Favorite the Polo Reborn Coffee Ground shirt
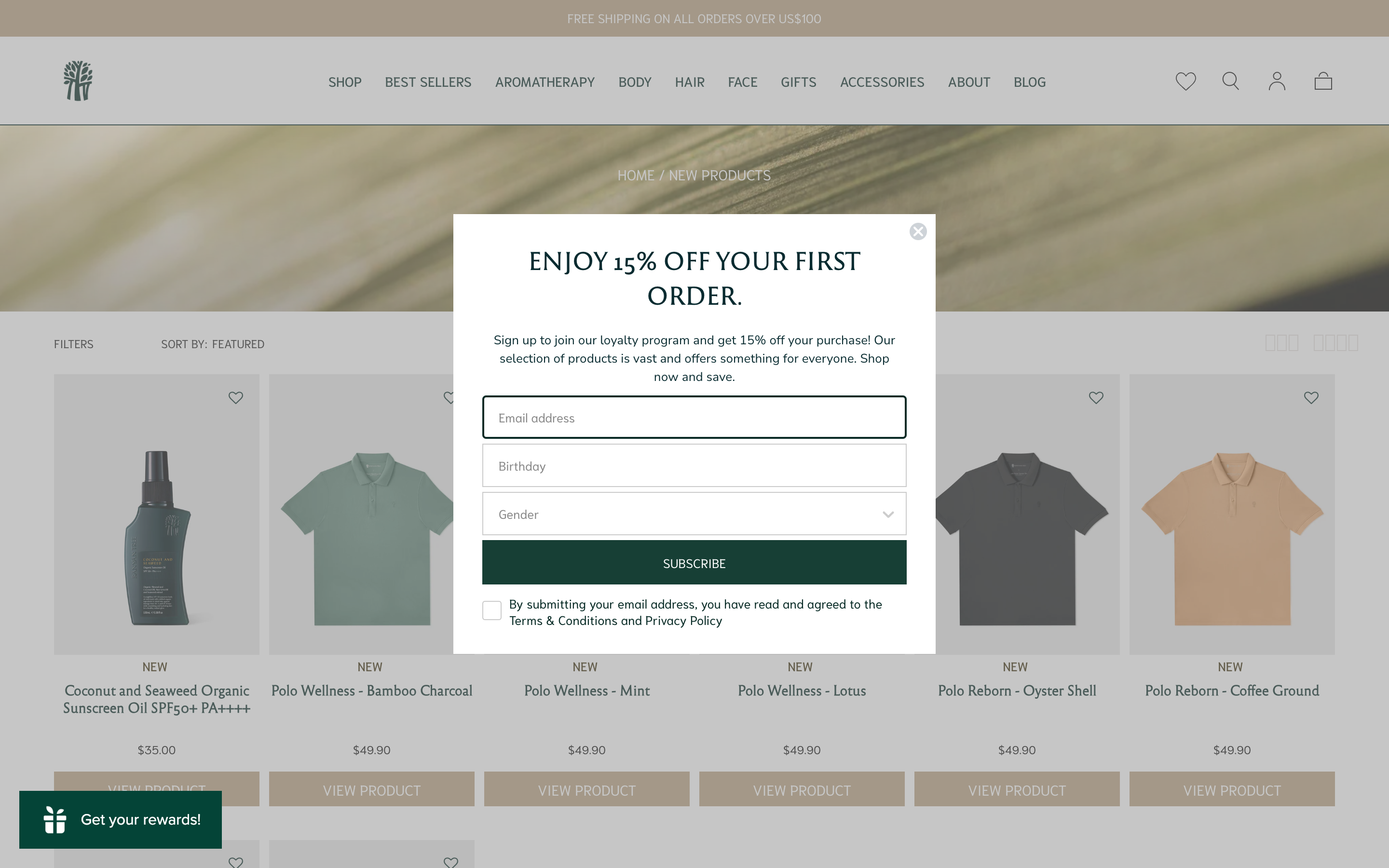This screenshot has width=1389, height=868. coord(1311,398)
